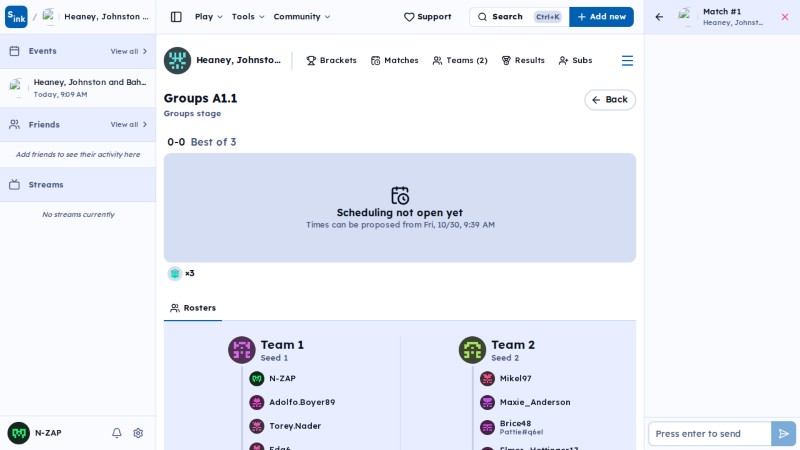Click the scheduling calendar clock icon
The width and height of the screenshot is (800, 450).
(x=400, y=195)
